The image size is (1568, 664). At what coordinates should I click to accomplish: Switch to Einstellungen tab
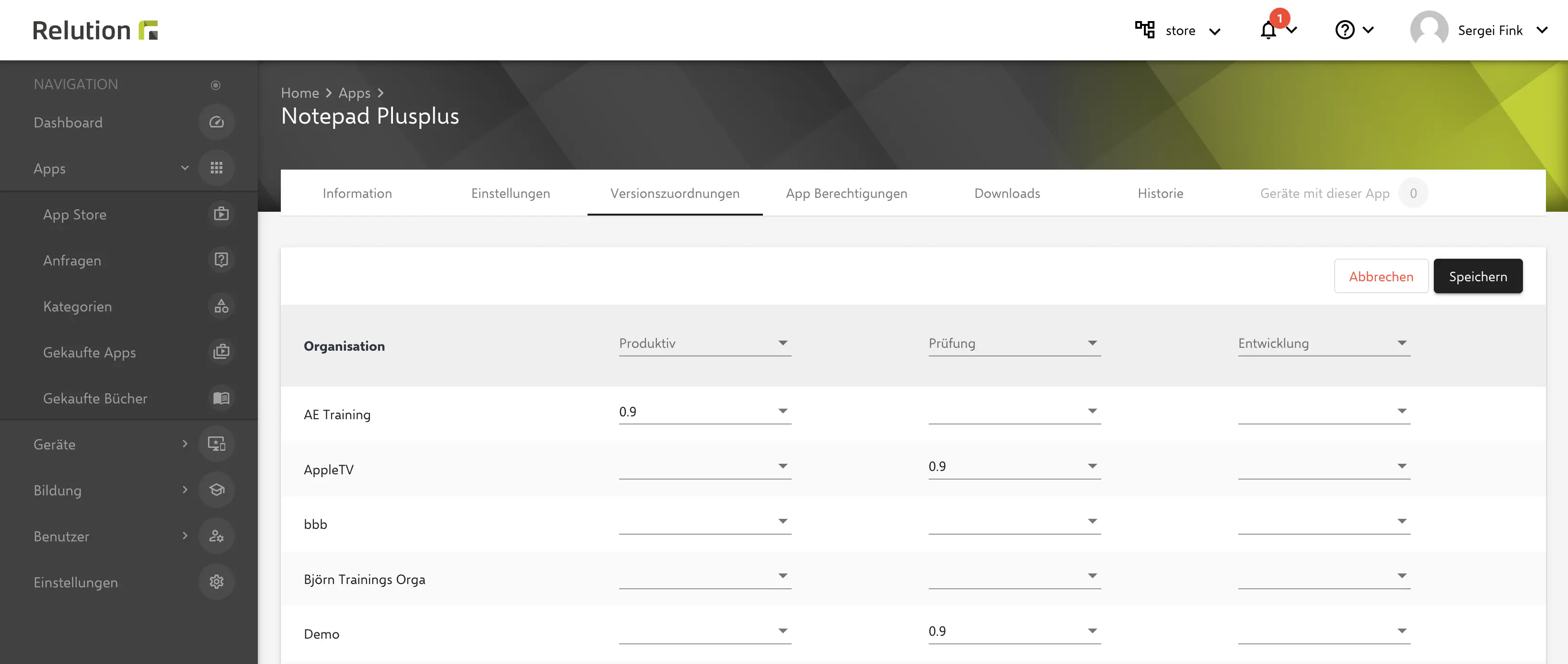tap(510, 193)
